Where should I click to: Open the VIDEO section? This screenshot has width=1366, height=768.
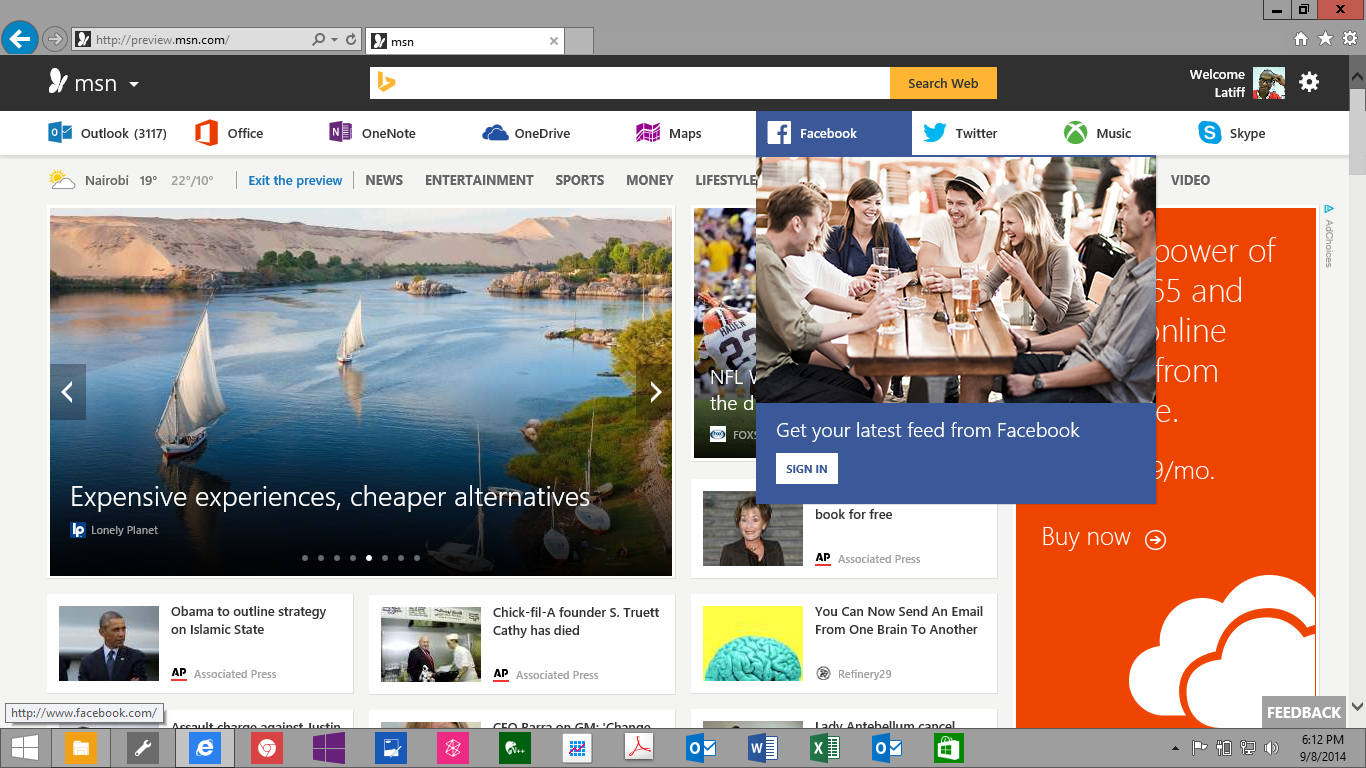tap(1190, 181)
